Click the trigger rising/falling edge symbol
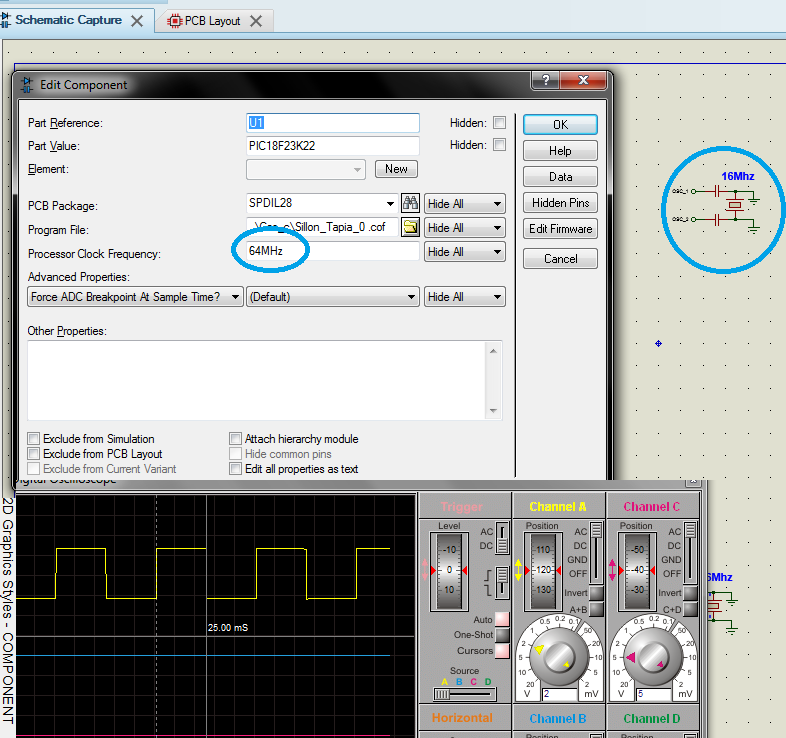This screenshot has width=786, height=738. point(487,582)
